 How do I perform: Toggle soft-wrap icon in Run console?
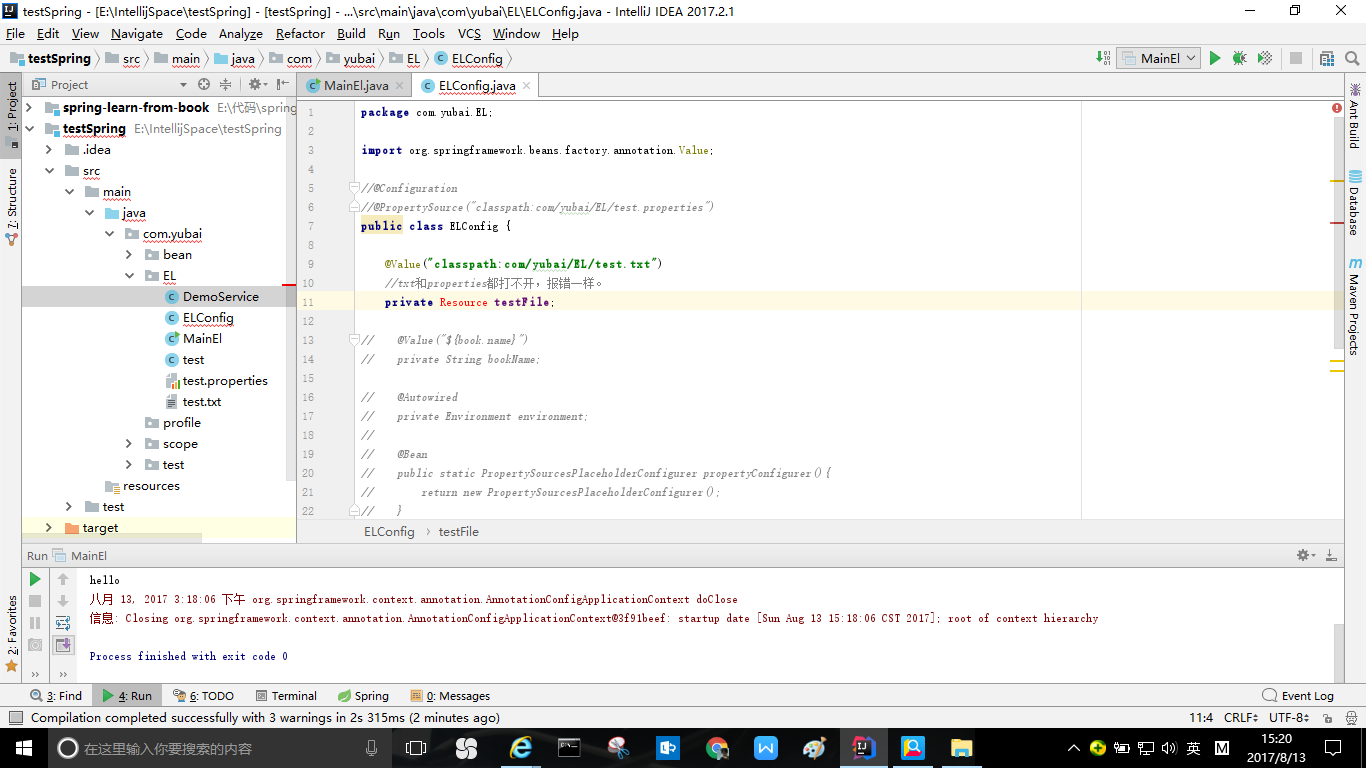63,623
